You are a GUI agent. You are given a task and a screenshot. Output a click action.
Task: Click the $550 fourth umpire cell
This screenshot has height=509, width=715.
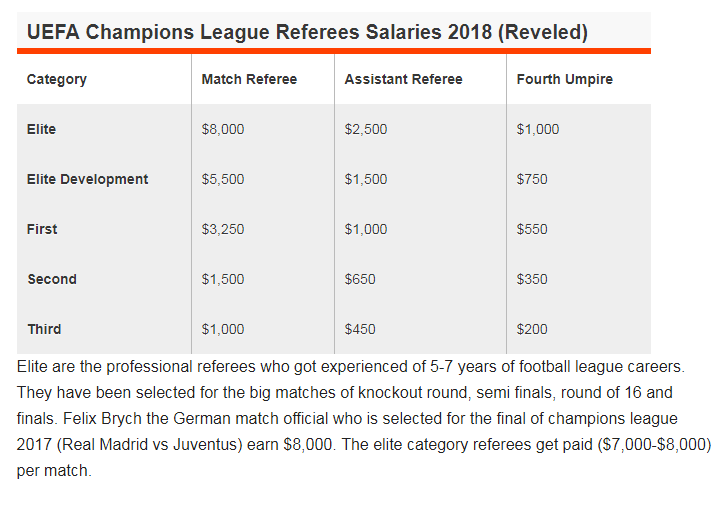532,229
